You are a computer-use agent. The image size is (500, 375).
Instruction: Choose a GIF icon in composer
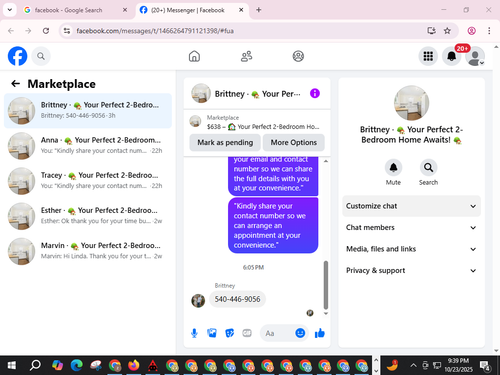(247, 333)
